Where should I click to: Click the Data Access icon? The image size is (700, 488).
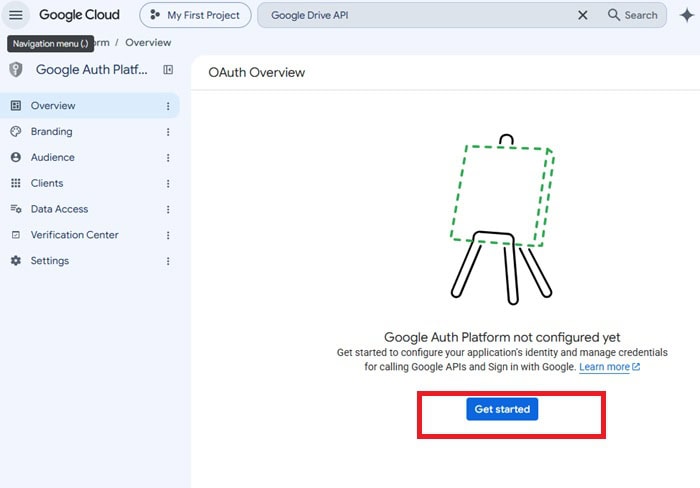click(x=16, y=209)
